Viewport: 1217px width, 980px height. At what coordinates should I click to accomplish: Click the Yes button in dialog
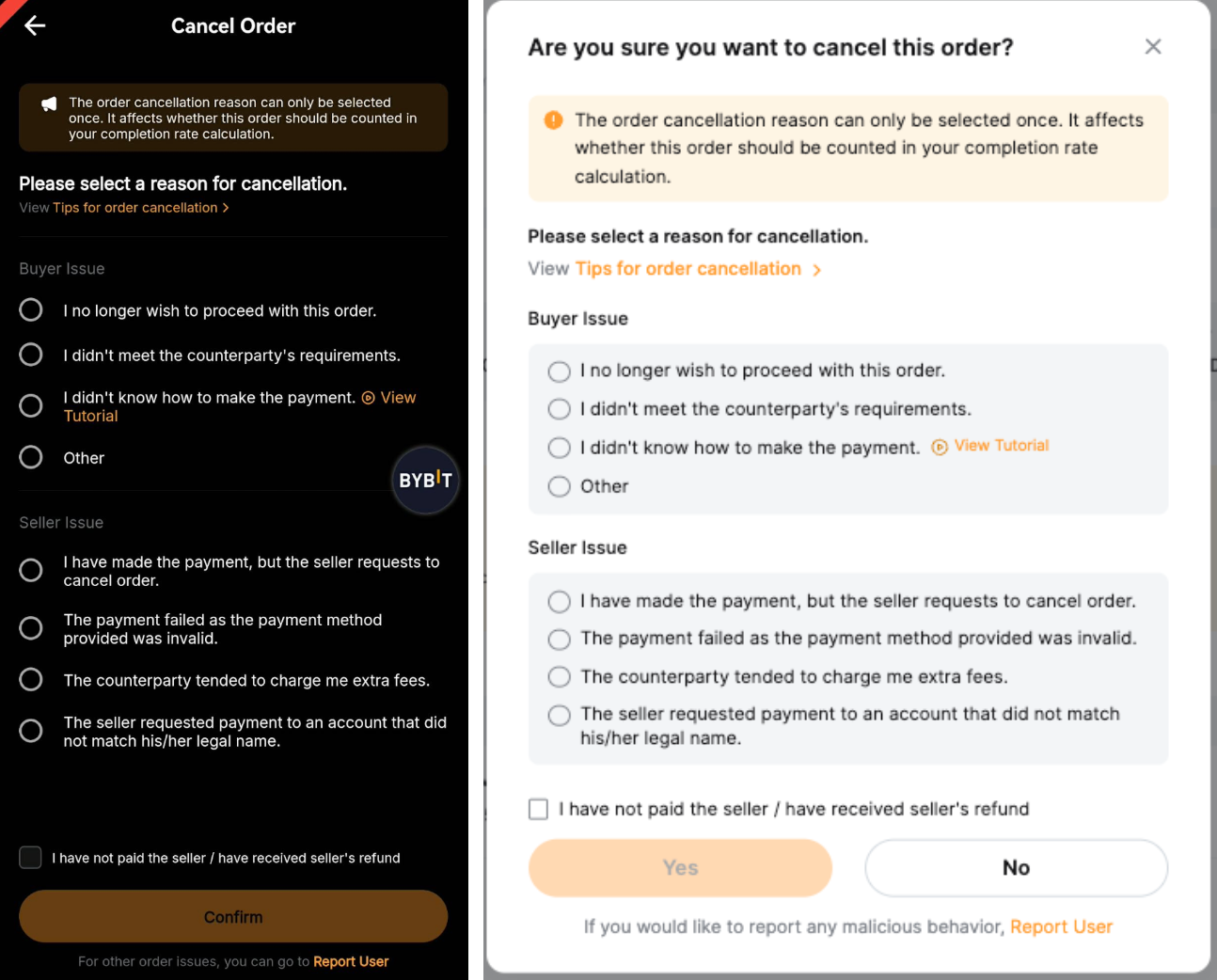680,868
